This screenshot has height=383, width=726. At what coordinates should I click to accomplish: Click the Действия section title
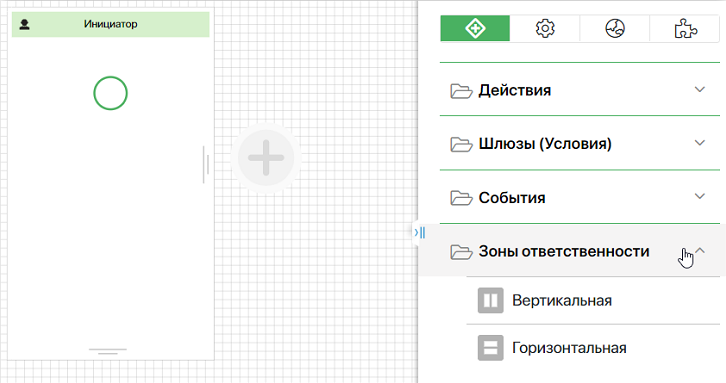click(514, 90)
